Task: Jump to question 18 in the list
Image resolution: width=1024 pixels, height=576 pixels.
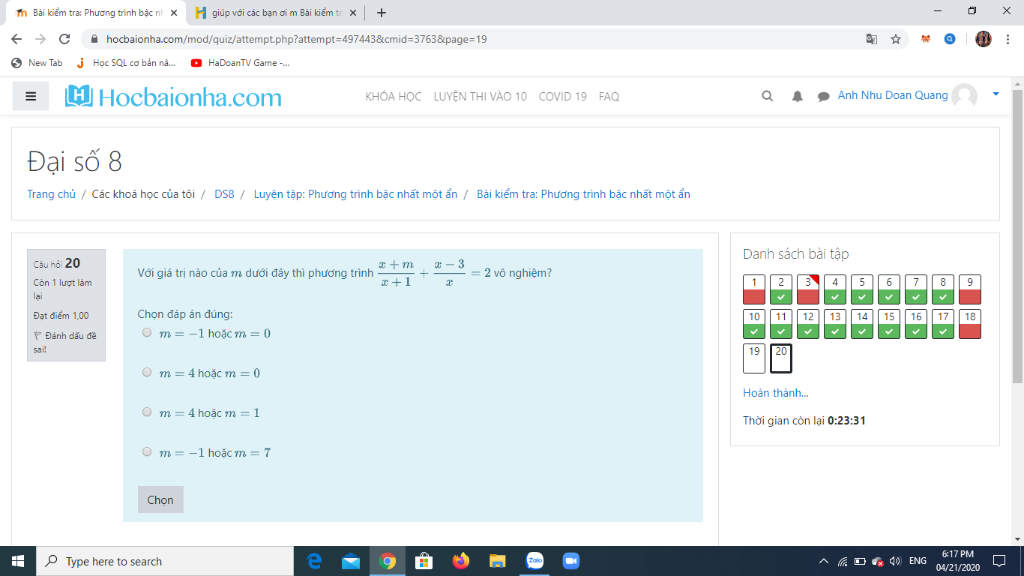Action: [x=970, y=324]
